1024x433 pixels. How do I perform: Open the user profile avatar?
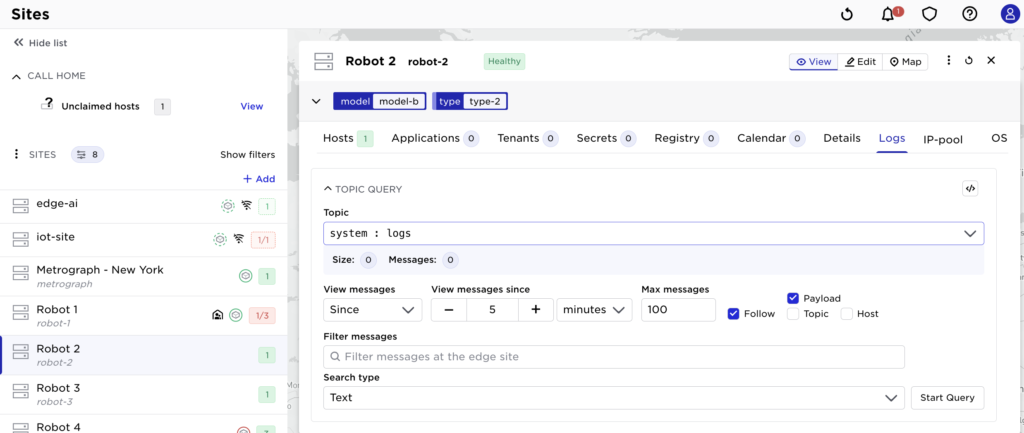pyautogui.click(x=1010, y=14)
